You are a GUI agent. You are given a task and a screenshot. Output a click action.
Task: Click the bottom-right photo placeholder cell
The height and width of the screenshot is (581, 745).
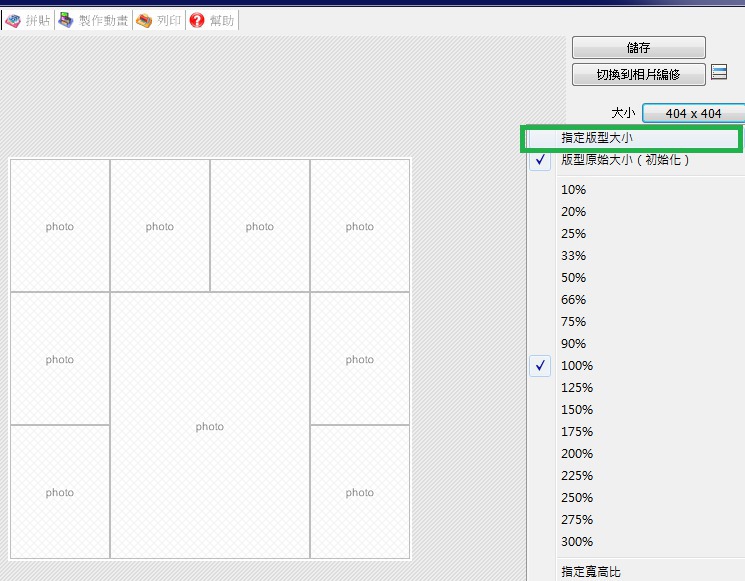[360, 492]
